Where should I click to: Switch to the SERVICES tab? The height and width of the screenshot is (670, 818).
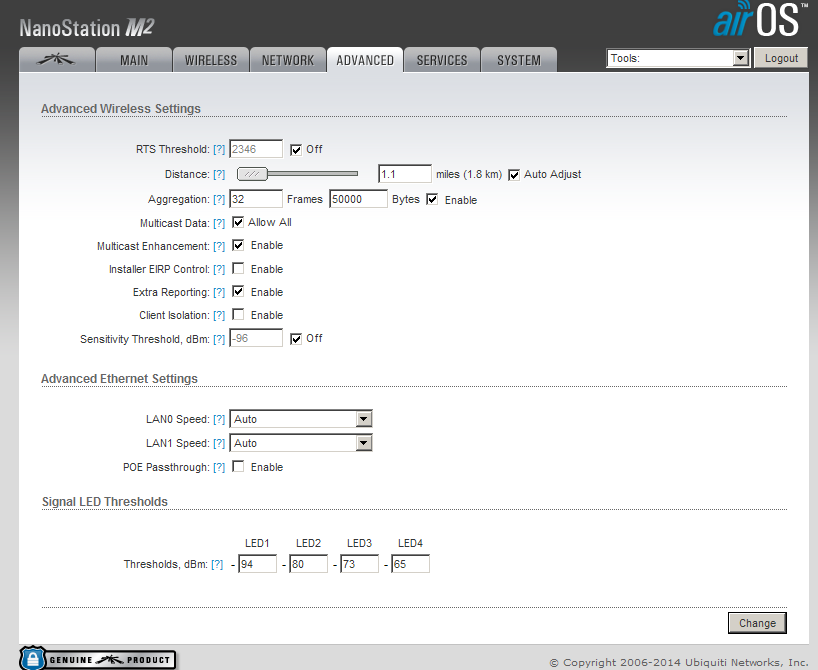pos(442,60)
